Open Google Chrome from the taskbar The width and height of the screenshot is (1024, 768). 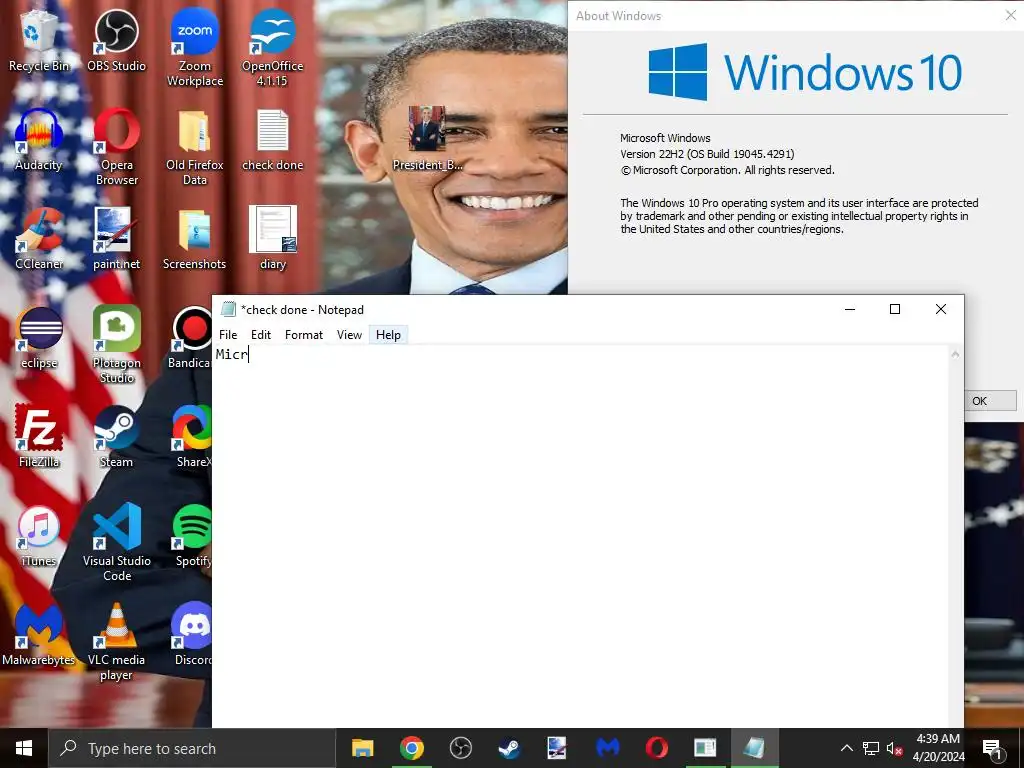[x=411, y=748]
